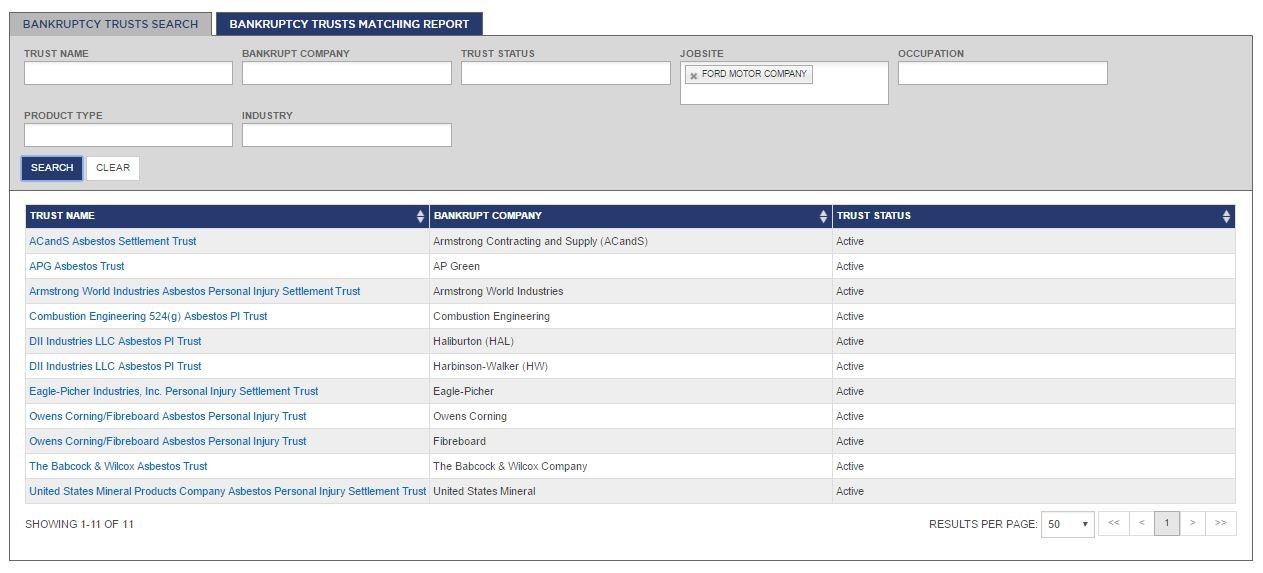Select 'Armstrong Contracting and Supply (ACandS)' cell
The width and height of the screenshot is (1263, 573).
coord(630,241)
